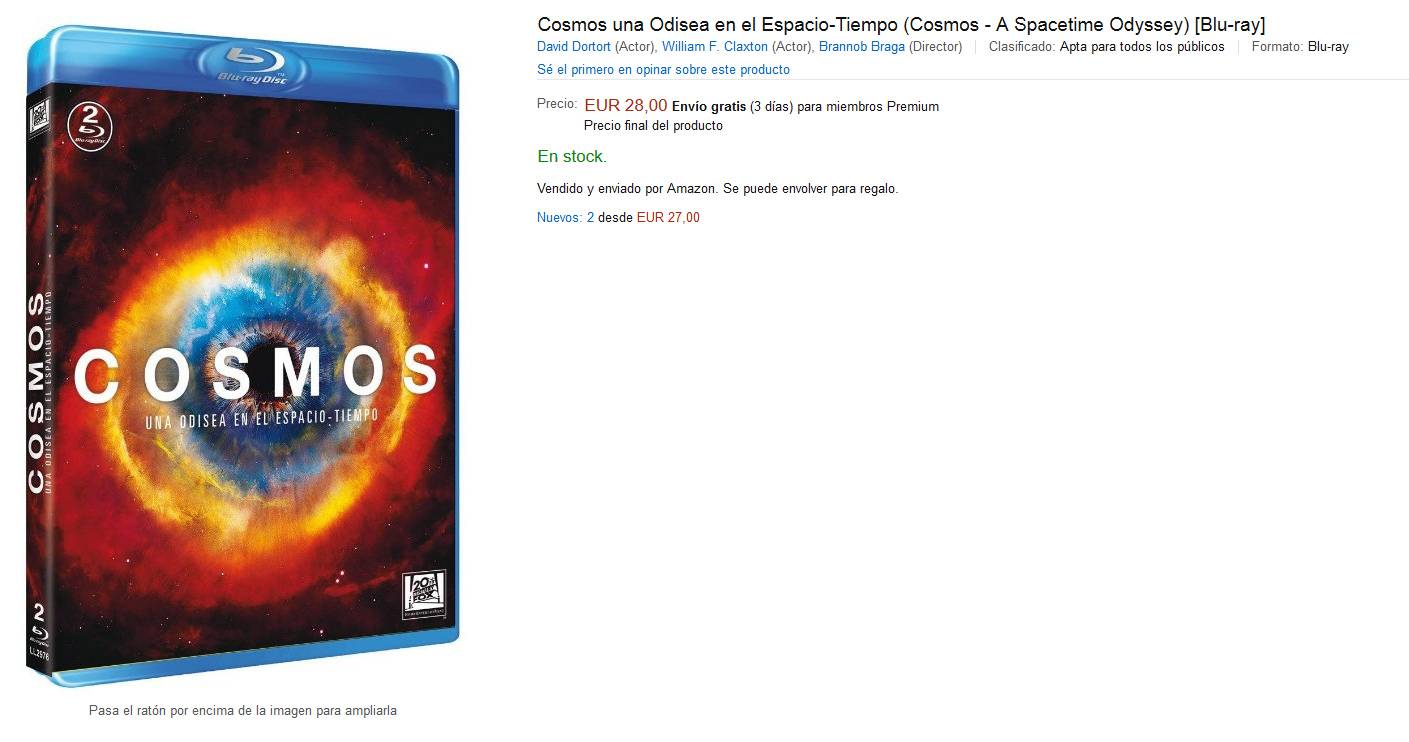The height and width of the screenshot is (742, 1409).
Task: Click the EUR 27,00 new offers price
Action: (668, 217)
